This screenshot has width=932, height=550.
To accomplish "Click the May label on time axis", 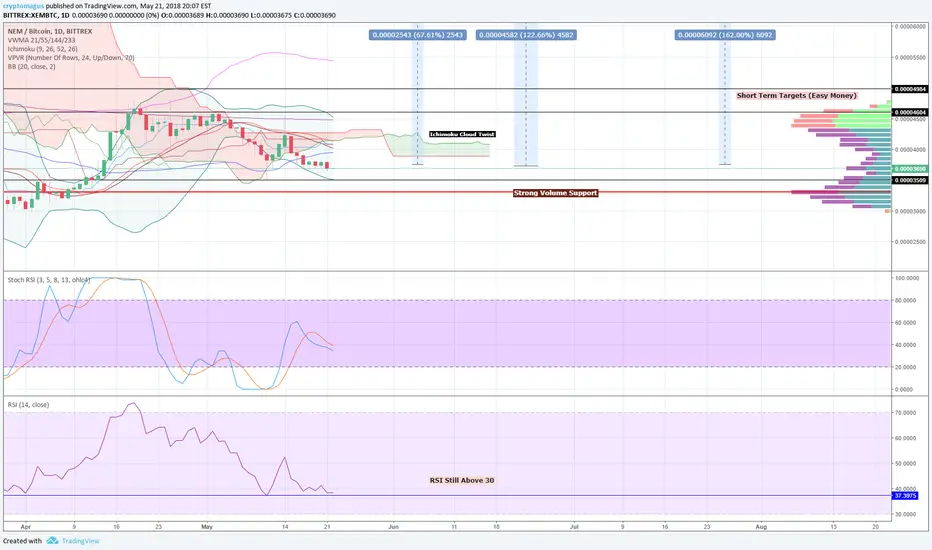I will (x=207, y=527).
